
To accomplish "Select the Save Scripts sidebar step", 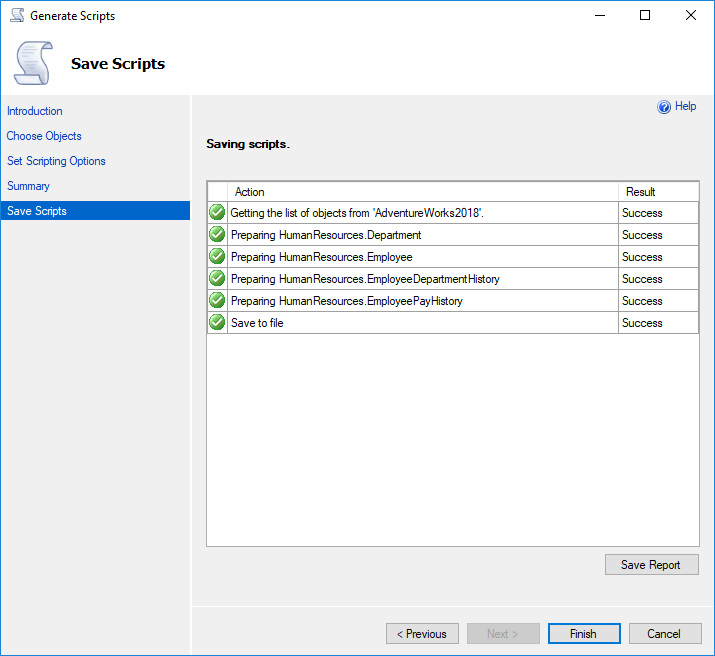I will tap(37, 211).
